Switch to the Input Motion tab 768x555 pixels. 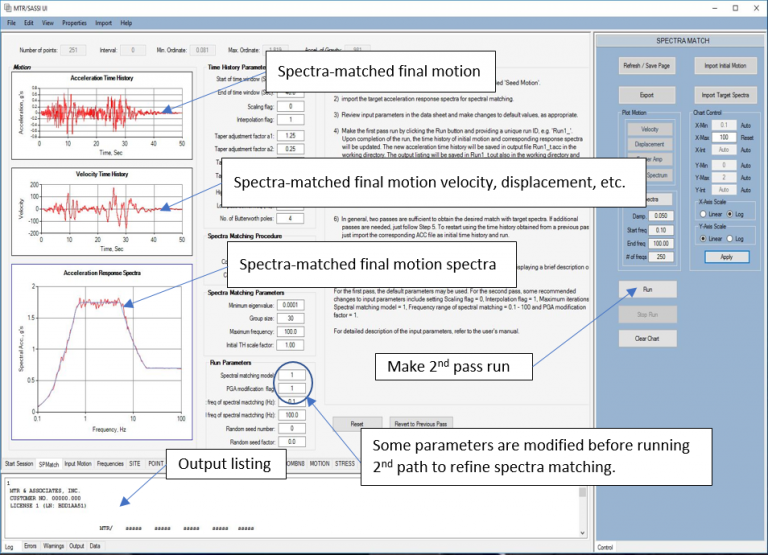[x=76, y=464]
